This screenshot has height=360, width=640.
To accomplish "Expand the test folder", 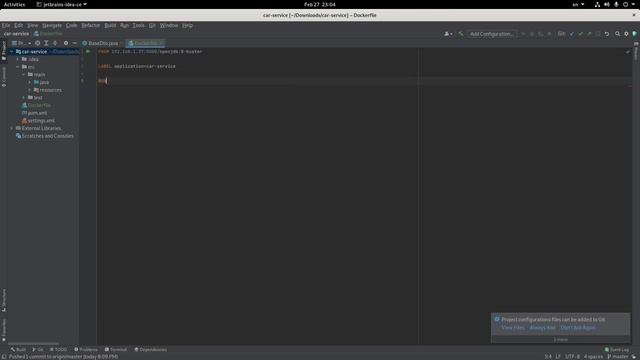I will click(x=24, y=98).
